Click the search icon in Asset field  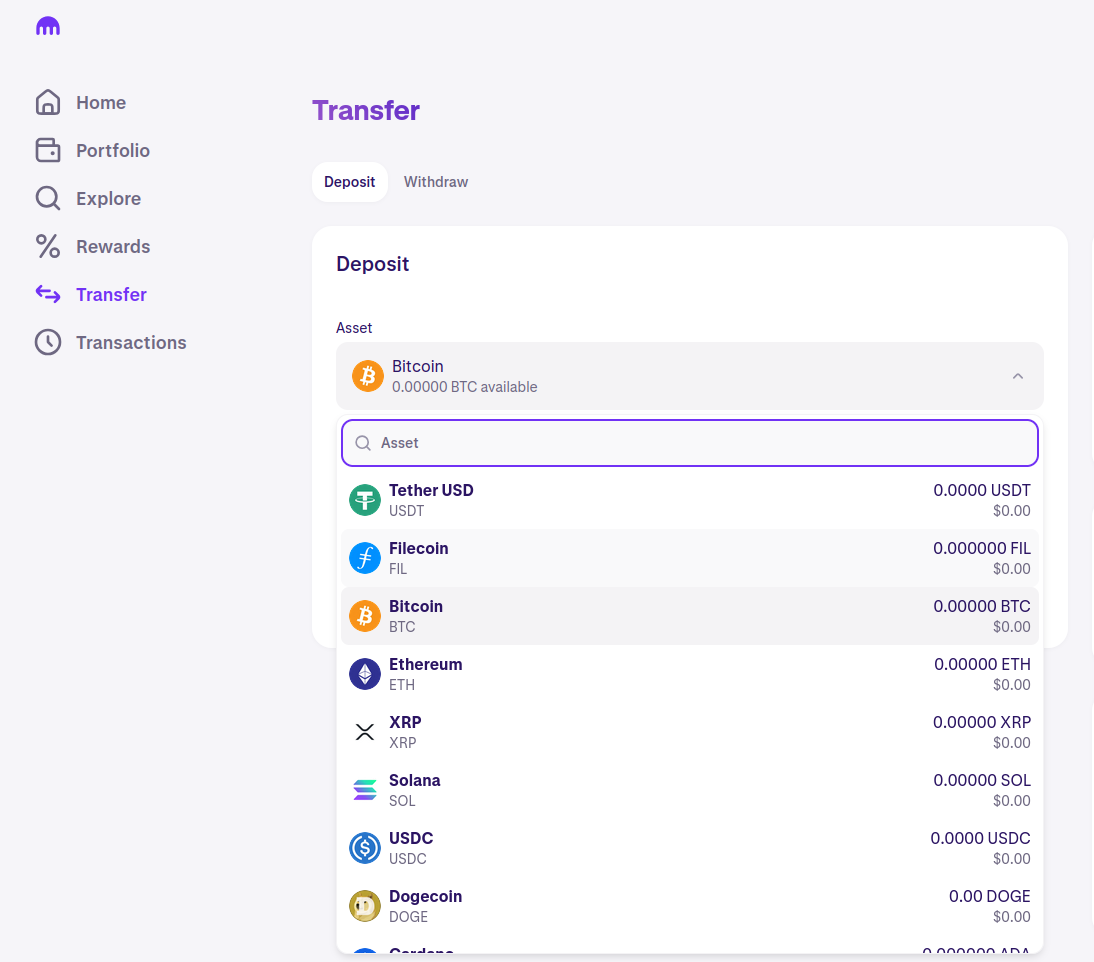(363, 443)
